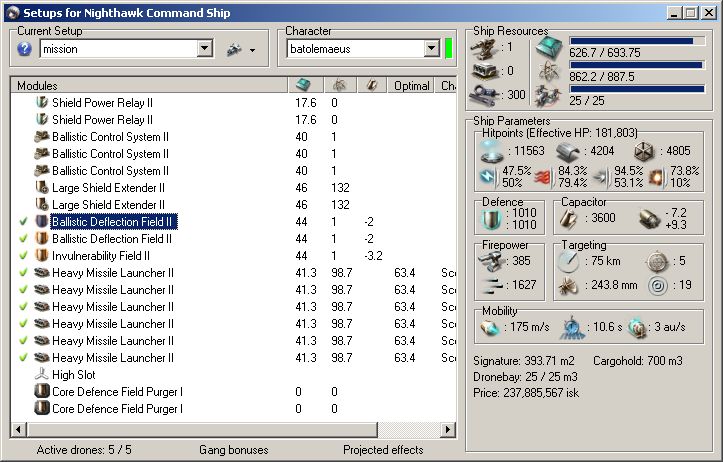The image size is (723, 462).
Task: Toggle checkmark on last Heavy Missile Launcher II
Action: (x=24, y=358)
